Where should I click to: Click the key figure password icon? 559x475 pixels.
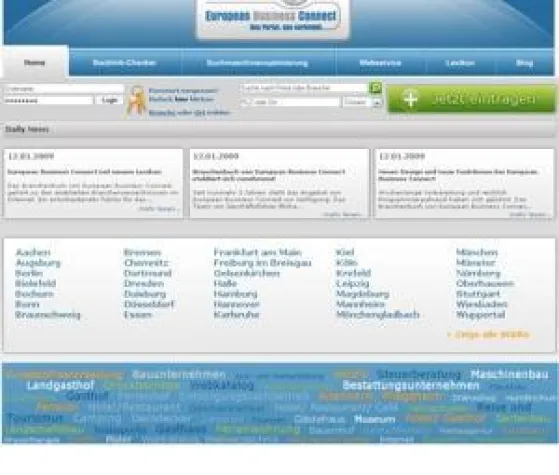pyautogui.click(x=137, y=102)
